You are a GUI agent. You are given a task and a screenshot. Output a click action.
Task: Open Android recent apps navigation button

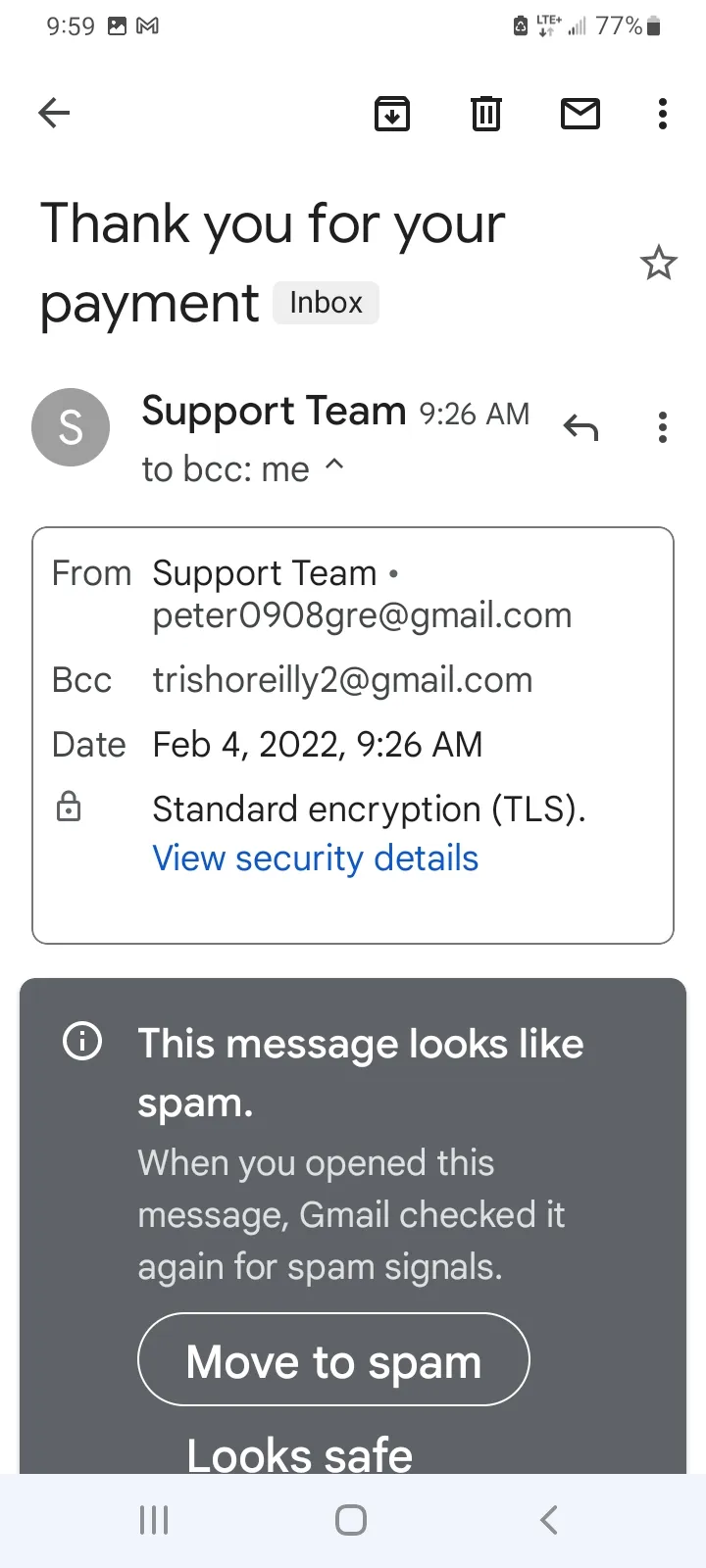[154, 1520]
